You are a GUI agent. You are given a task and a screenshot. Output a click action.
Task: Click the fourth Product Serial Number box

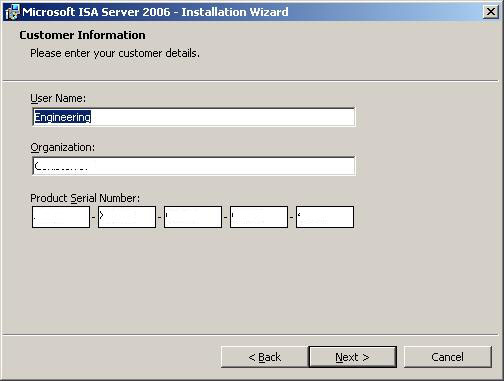[x=259, y=217]
